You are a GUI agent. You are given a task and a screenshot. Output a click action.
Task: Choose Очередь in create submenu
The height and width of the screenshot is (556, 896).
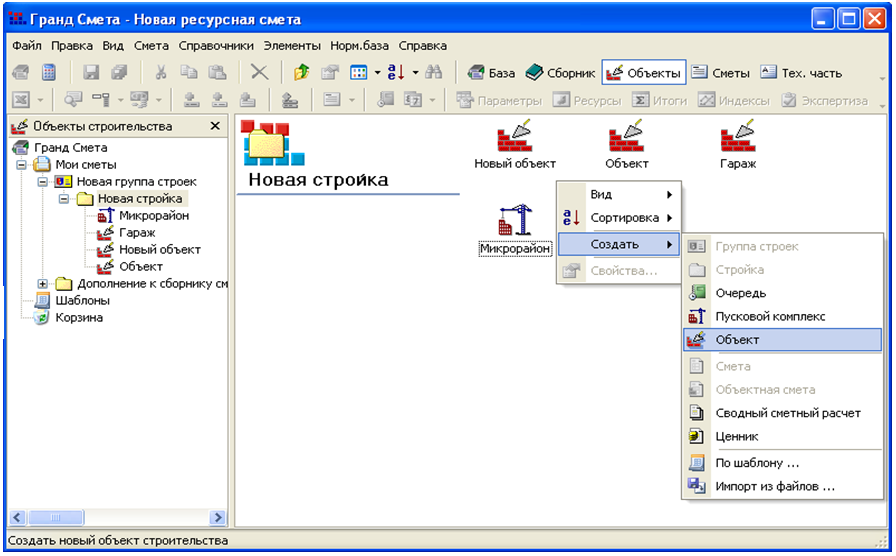pos(783,293)
